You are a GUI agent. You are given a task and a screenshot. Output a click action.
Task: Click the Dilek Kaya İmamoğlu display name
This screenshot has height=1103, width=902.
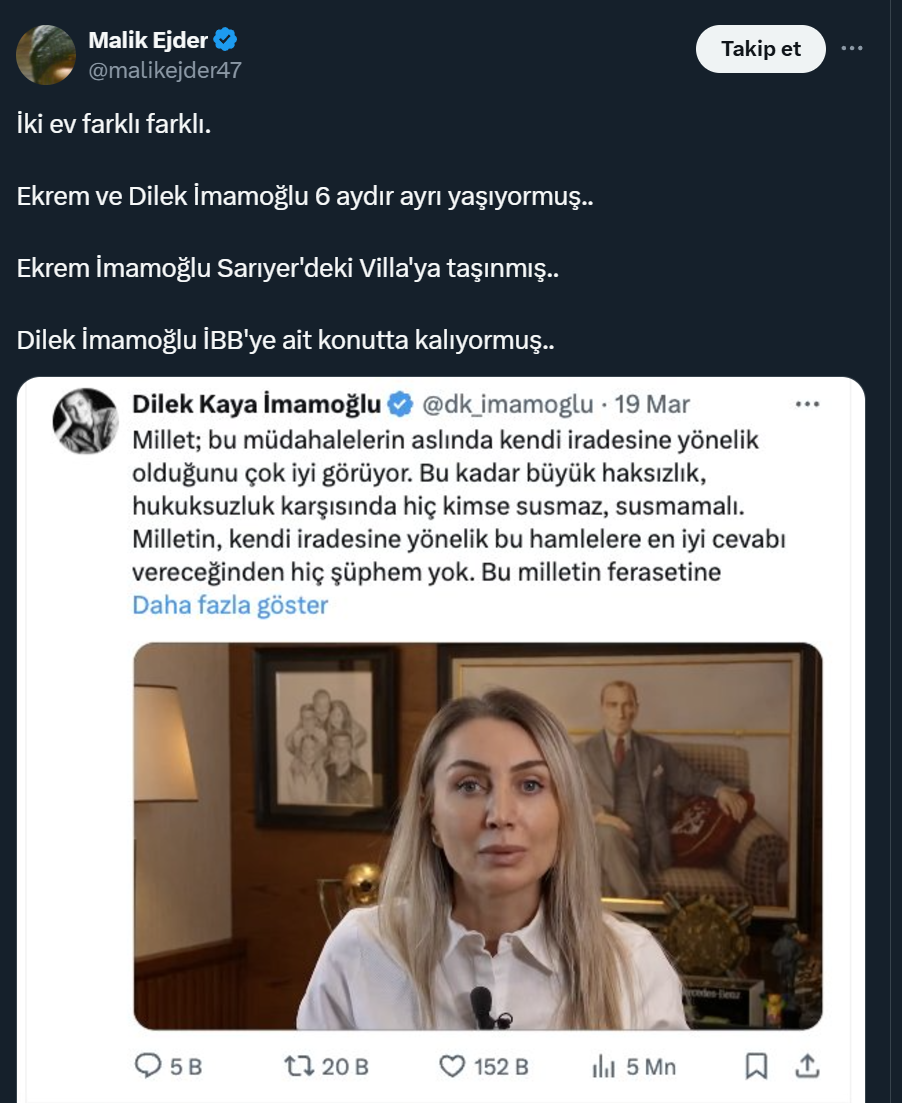pyautogui.click(x=256, y=405)
